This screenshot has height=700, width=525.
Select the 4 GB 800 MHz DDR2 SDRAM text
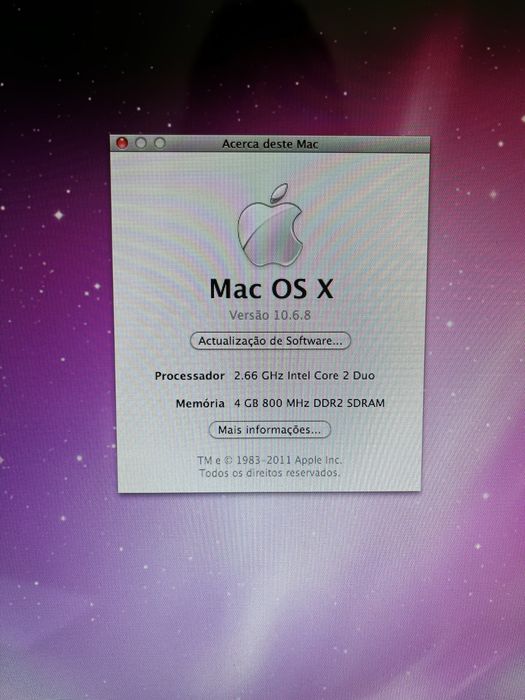[309, 403]
